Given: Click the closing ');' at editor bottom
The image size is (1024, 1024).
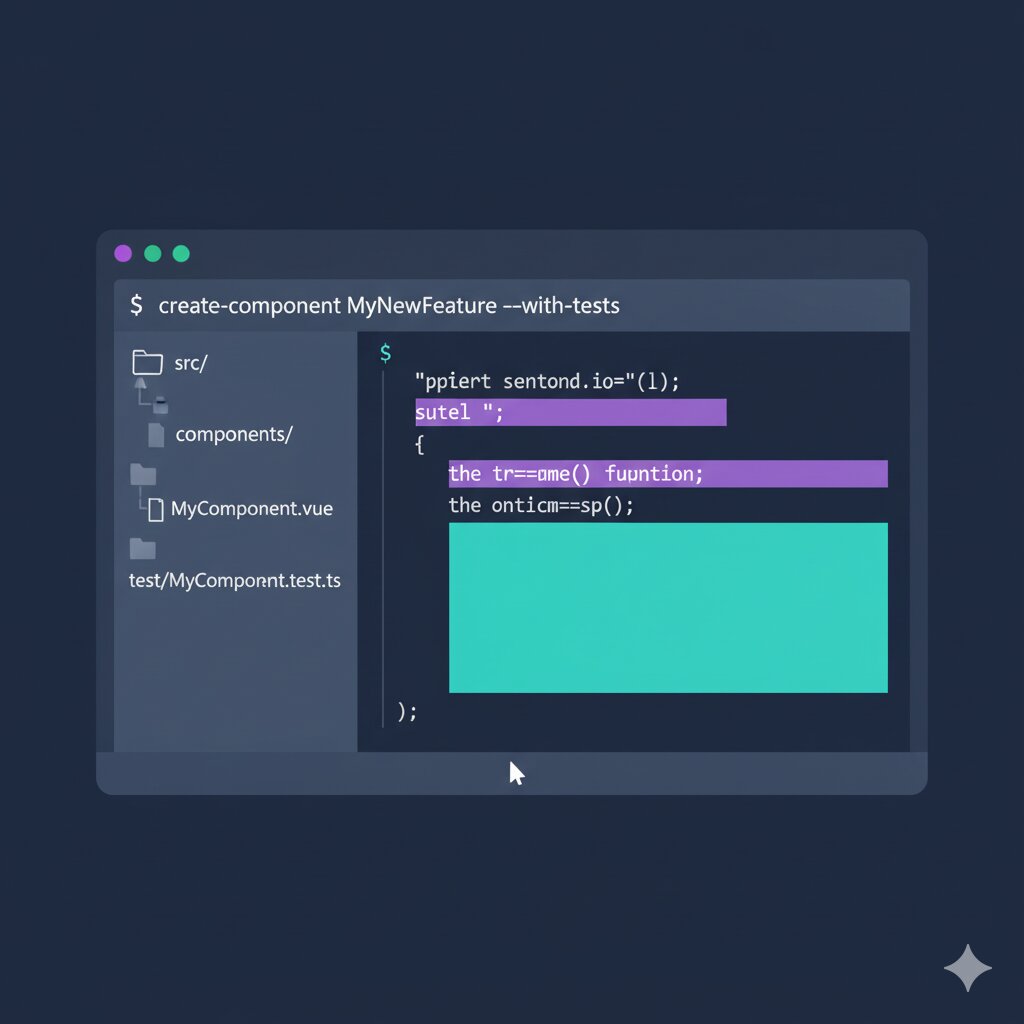Looking at the screenshot, I should coord(406,711).
